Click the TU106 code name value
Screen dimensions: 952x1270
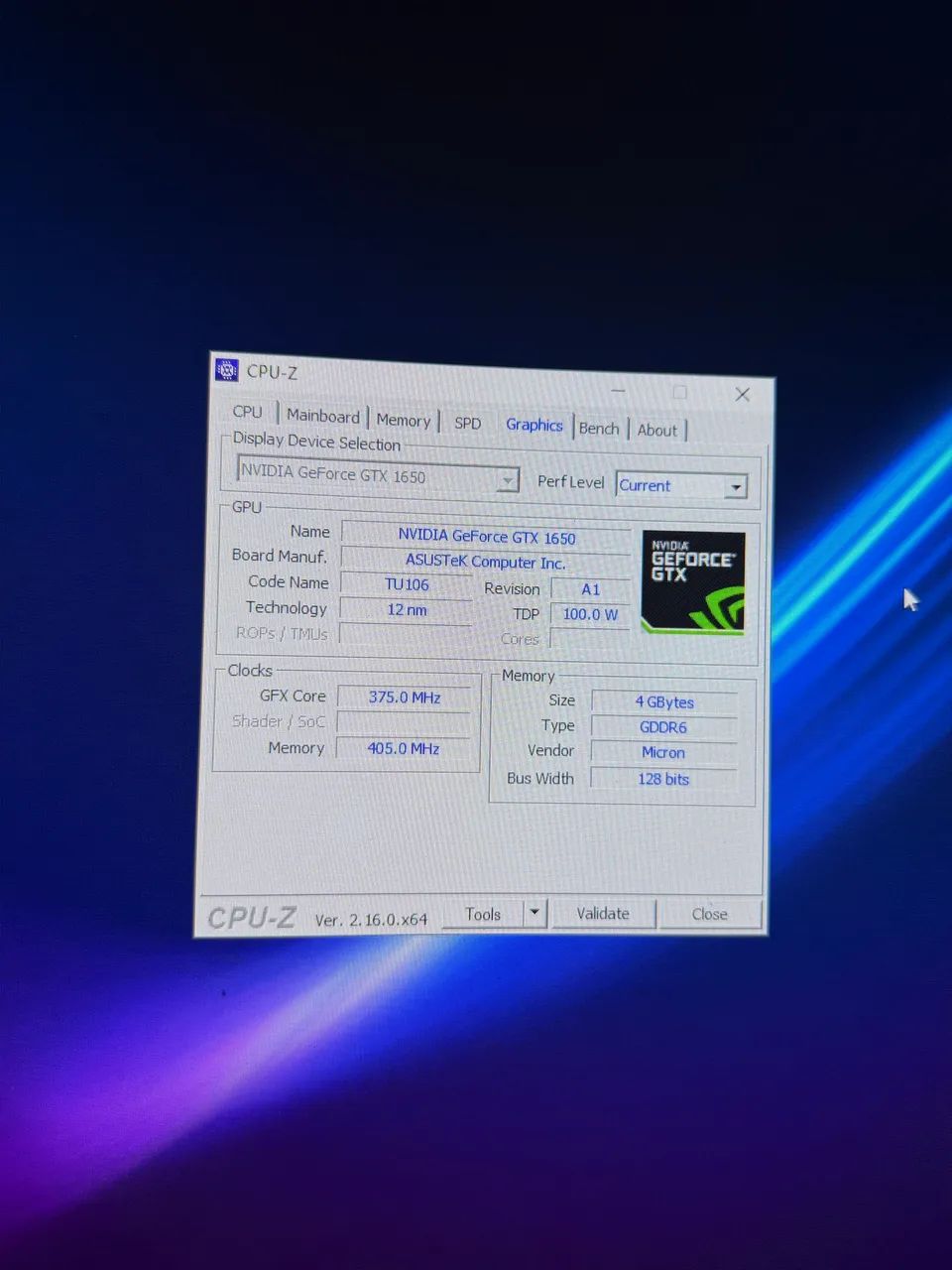407,584
